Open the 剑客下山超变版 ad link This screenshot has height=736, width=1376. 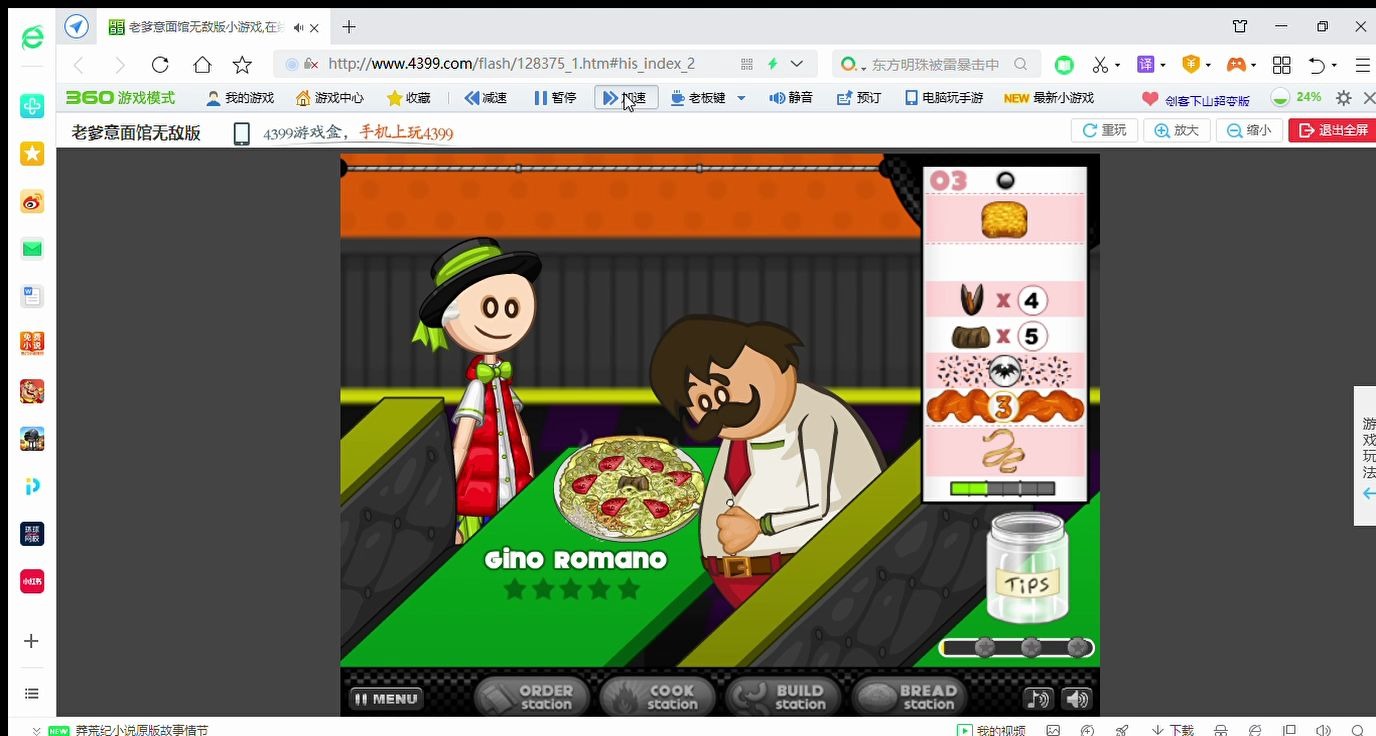tap(1196, 99)
